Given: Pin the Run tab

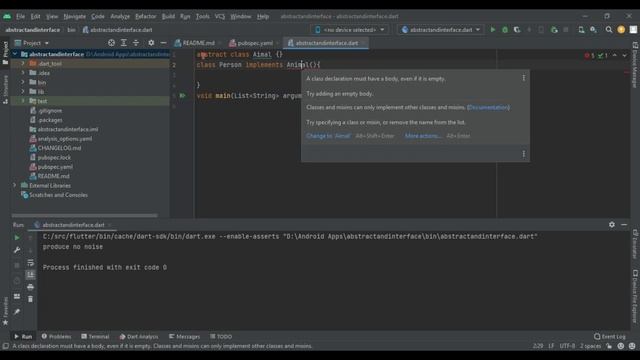Looking at the screenshot, I should pos(17,312).
